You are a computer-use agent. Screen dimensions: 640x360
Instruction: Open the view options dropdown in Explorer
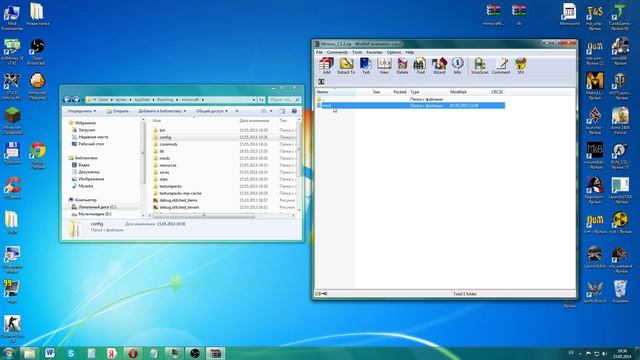coord(271,111)
